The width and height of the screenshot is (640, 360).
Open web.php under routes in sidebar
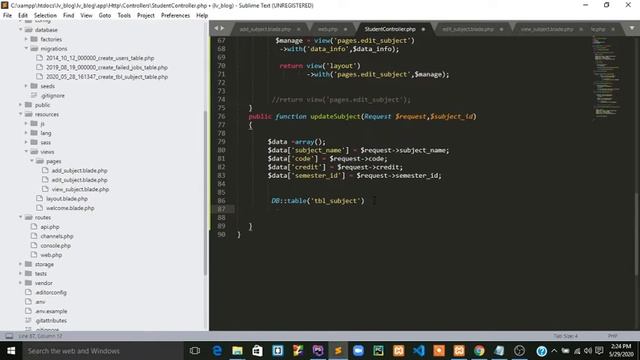51,255
